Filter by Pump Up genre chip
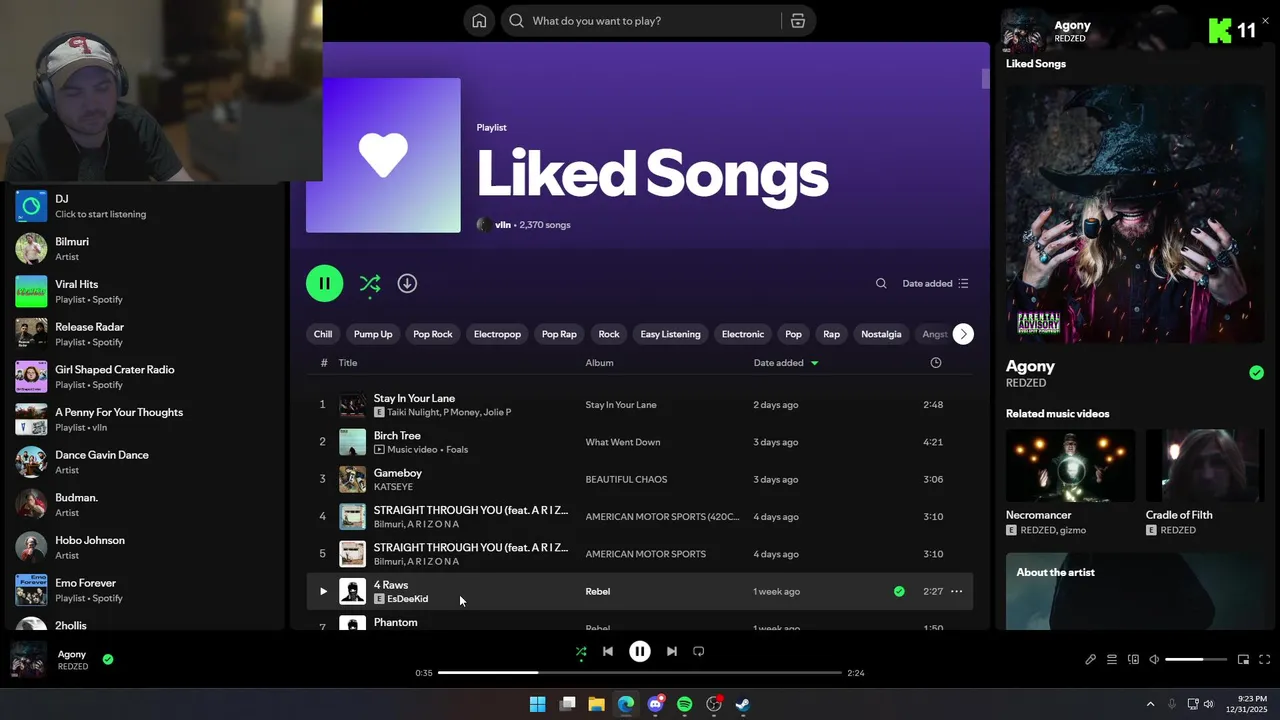 click(x=373, y=334)
